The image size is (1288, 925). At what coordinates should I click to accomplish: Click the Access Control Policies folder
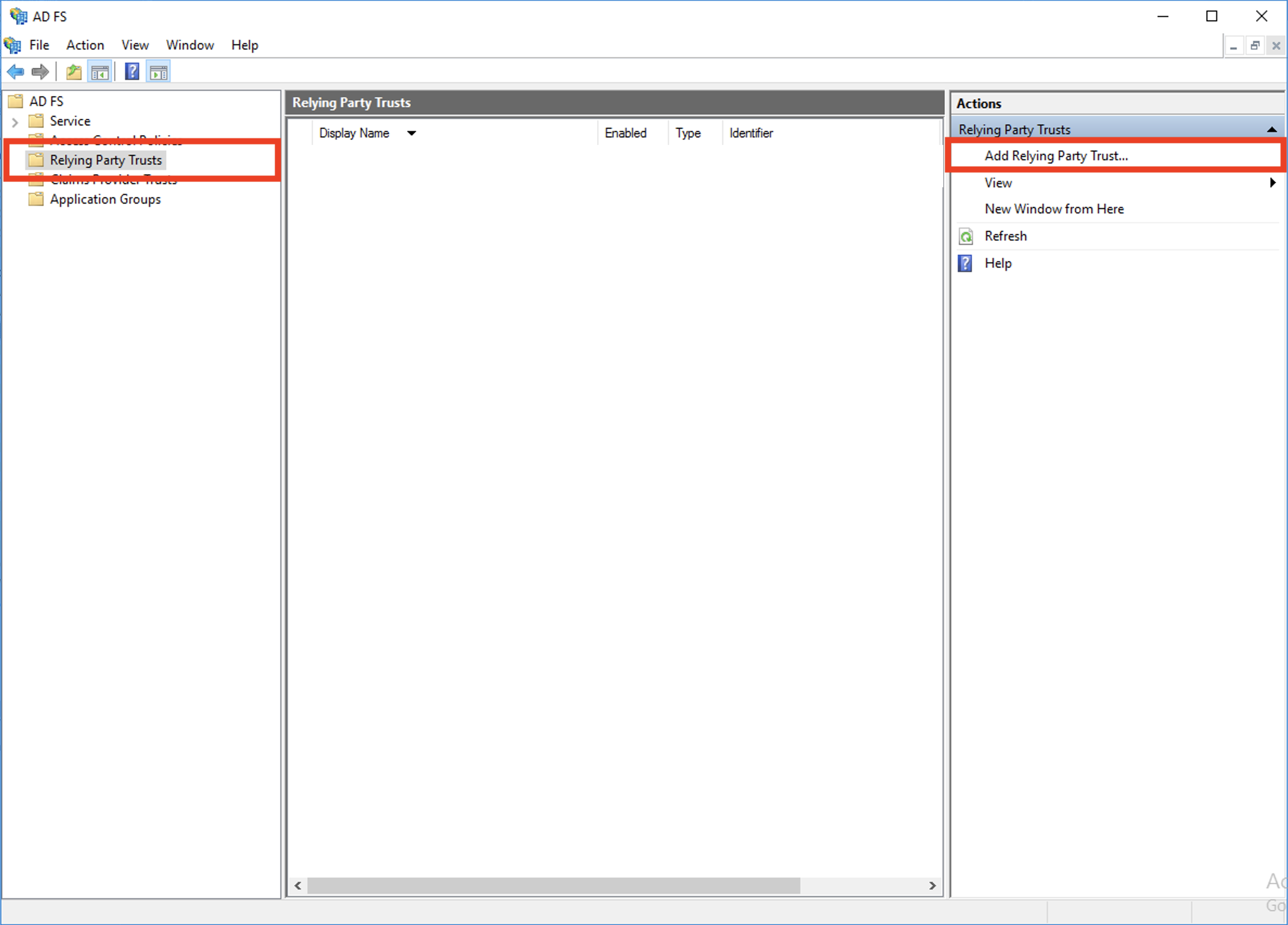112,140
